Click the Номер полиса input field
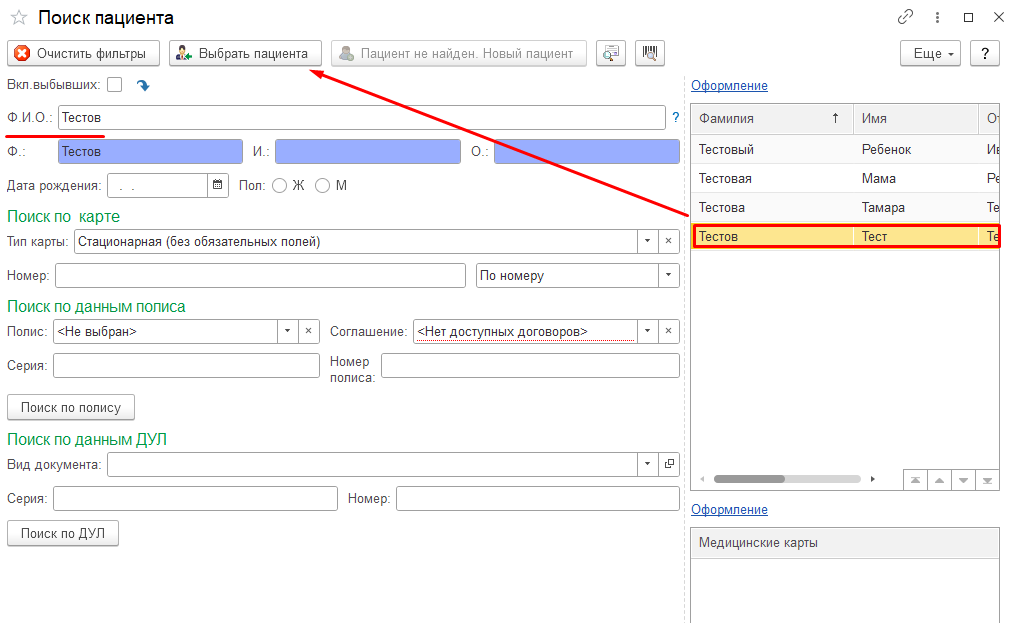The image size is (1011, 623). coord(530,366)
